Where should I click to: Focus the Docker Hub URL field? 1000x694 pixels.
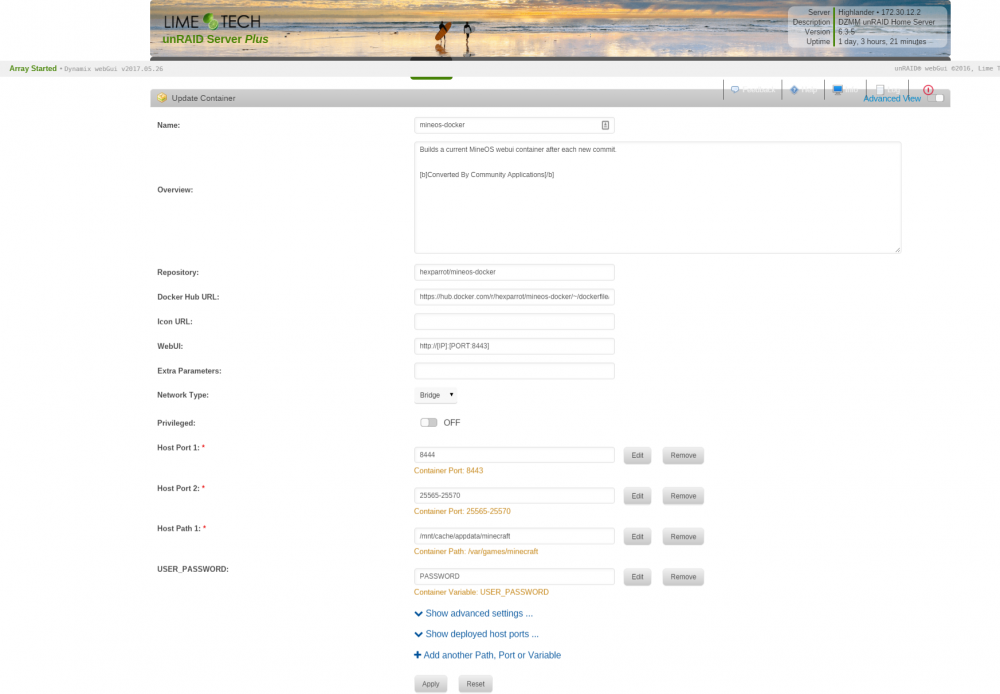[x=514, y=297]
